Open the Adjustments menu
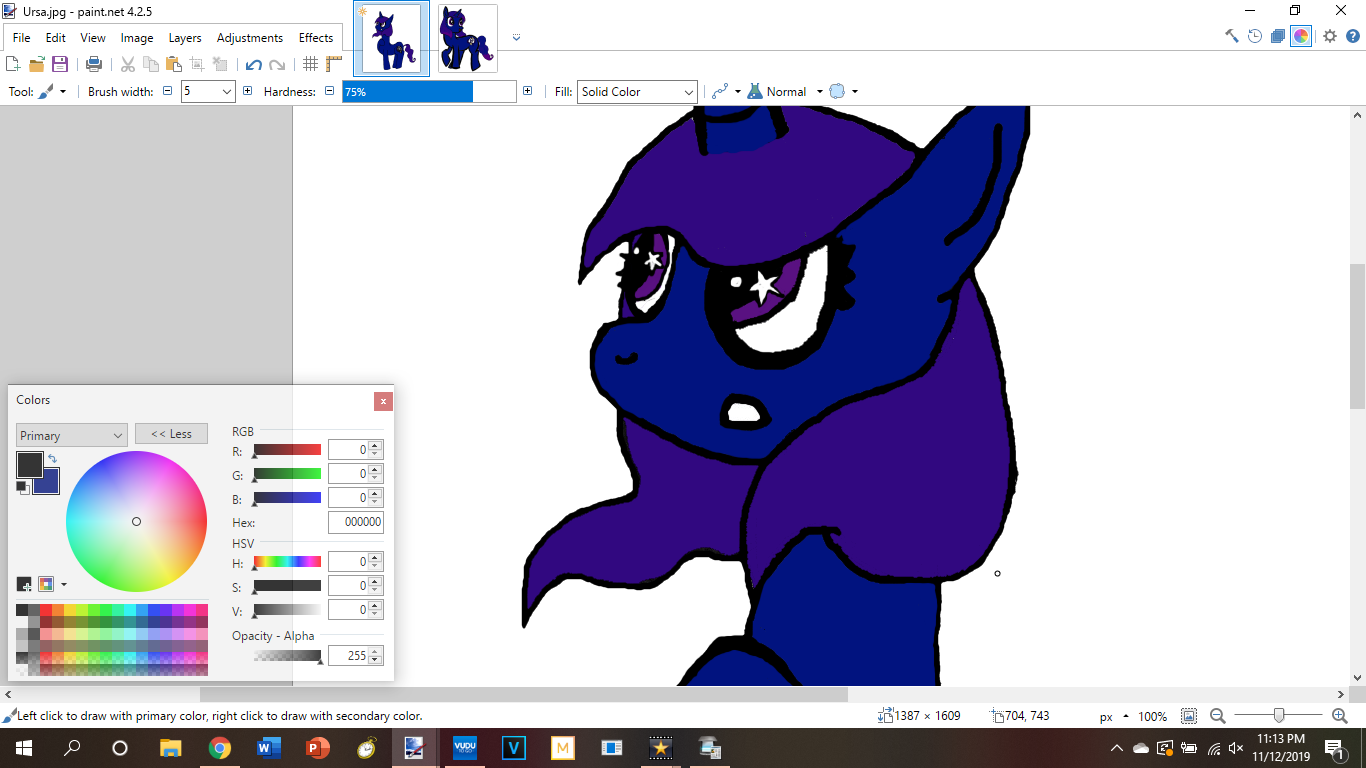The image size is (1366, 768). (x=250, y=38)
